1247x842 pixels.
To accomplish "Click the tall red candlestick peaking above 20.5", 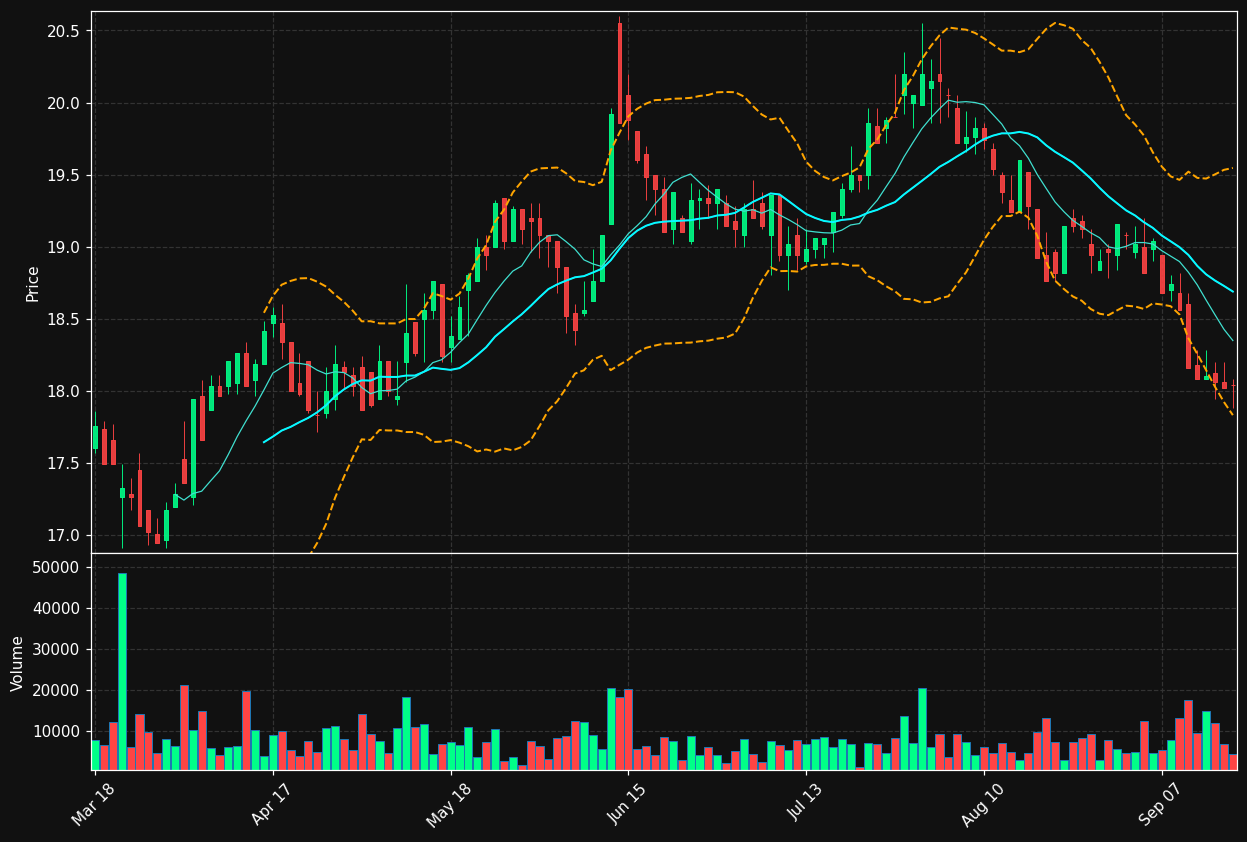I will point(620,71).
